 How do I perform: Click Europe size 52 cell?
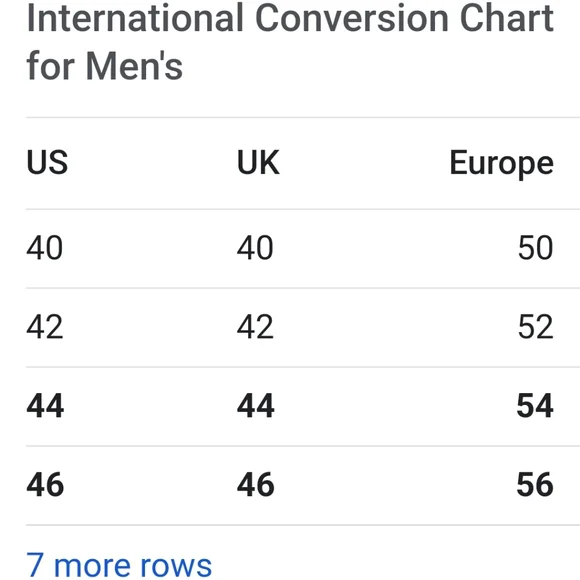click(x=536, y=327)
